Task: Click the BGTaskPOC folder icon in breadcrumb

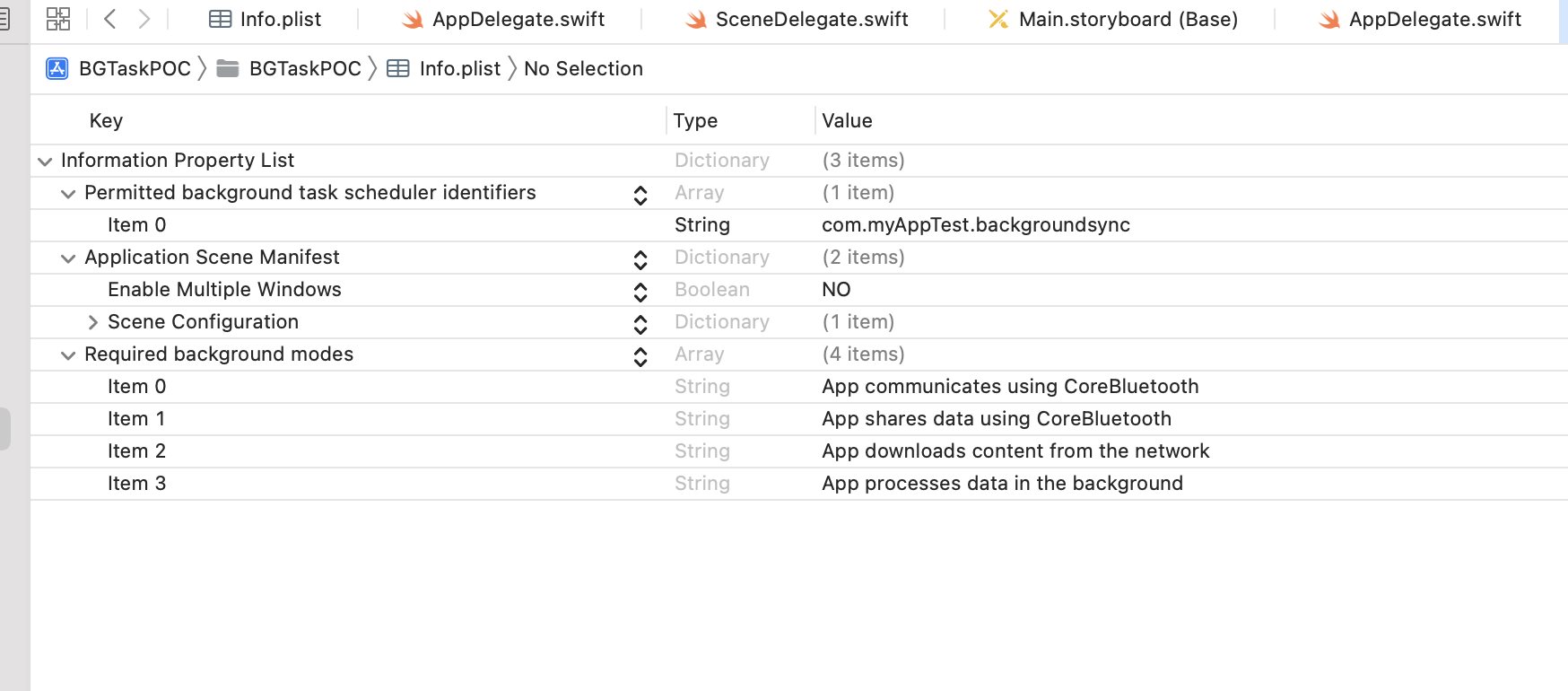Action: [228, 69]
